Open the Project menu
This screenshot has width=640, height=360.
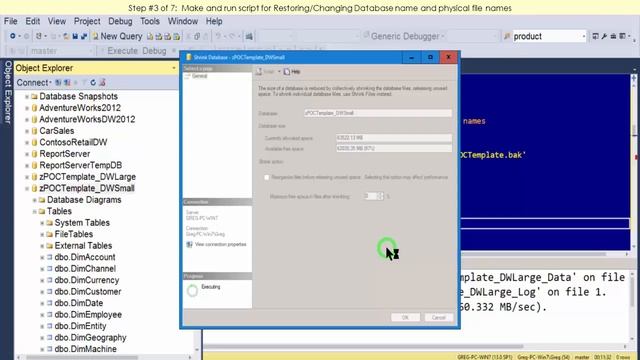(87, 21)
